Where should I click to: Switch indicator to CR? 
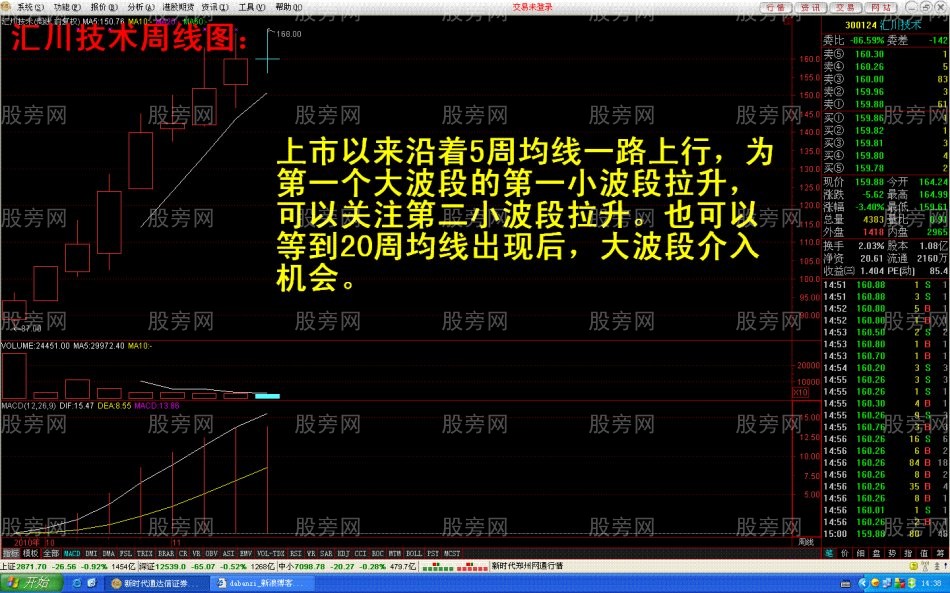(x=183, y=553)
